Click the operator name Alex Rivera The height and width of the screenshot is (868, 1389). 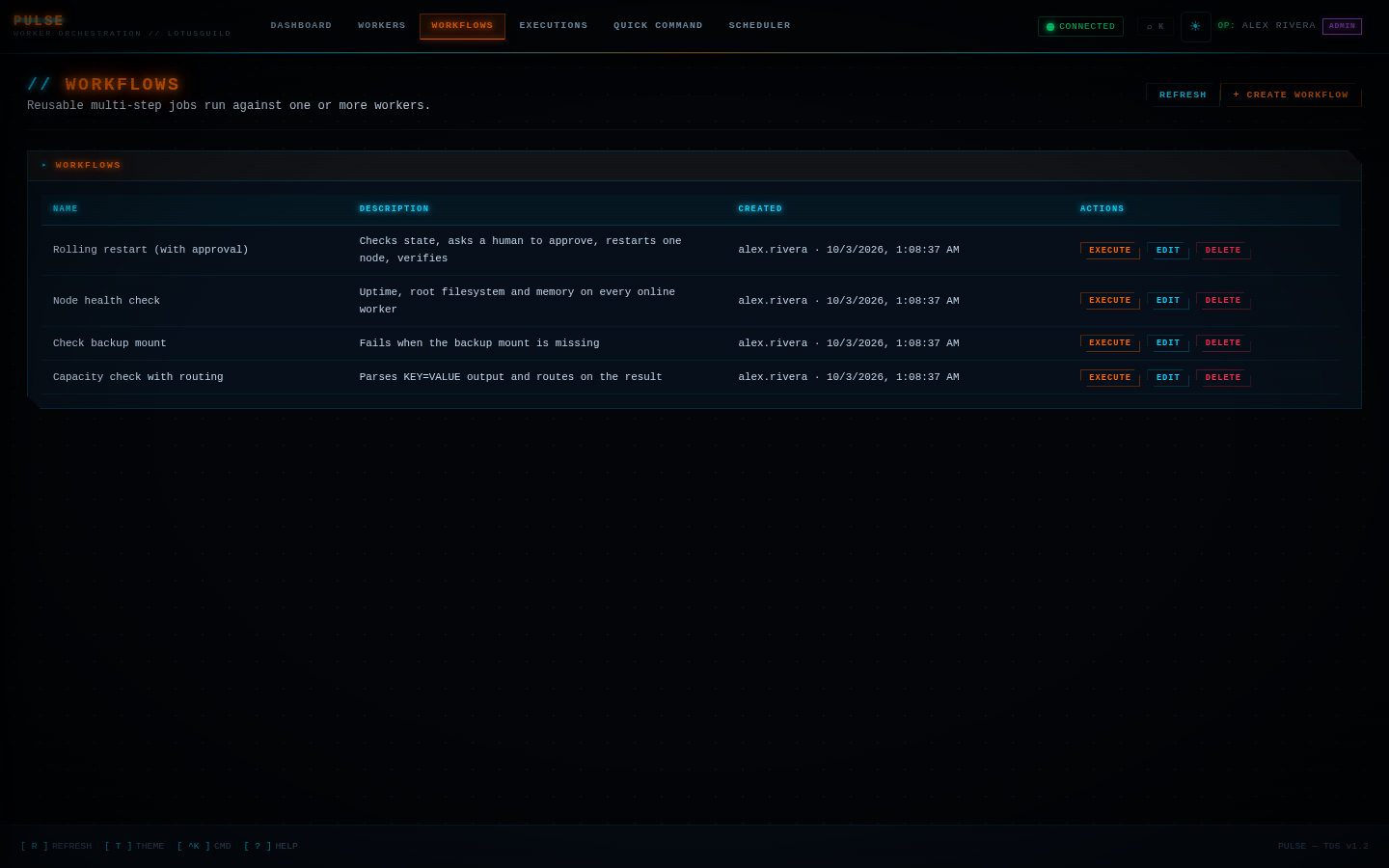pyautogui.click(x=1278, y=26)
